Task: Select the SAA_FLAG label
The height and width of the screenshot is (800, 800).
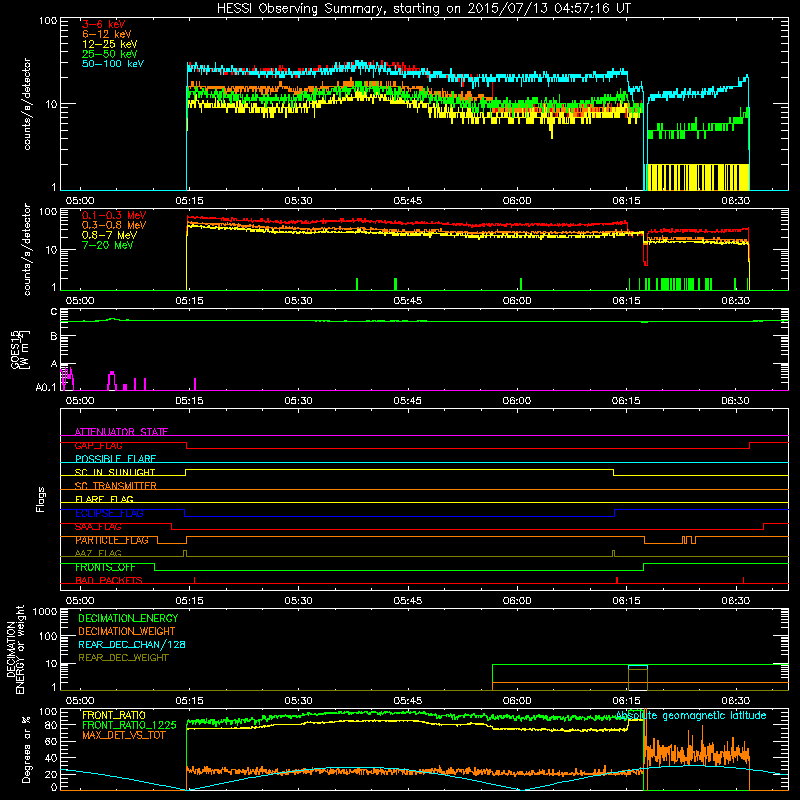Action: [98, 527]
